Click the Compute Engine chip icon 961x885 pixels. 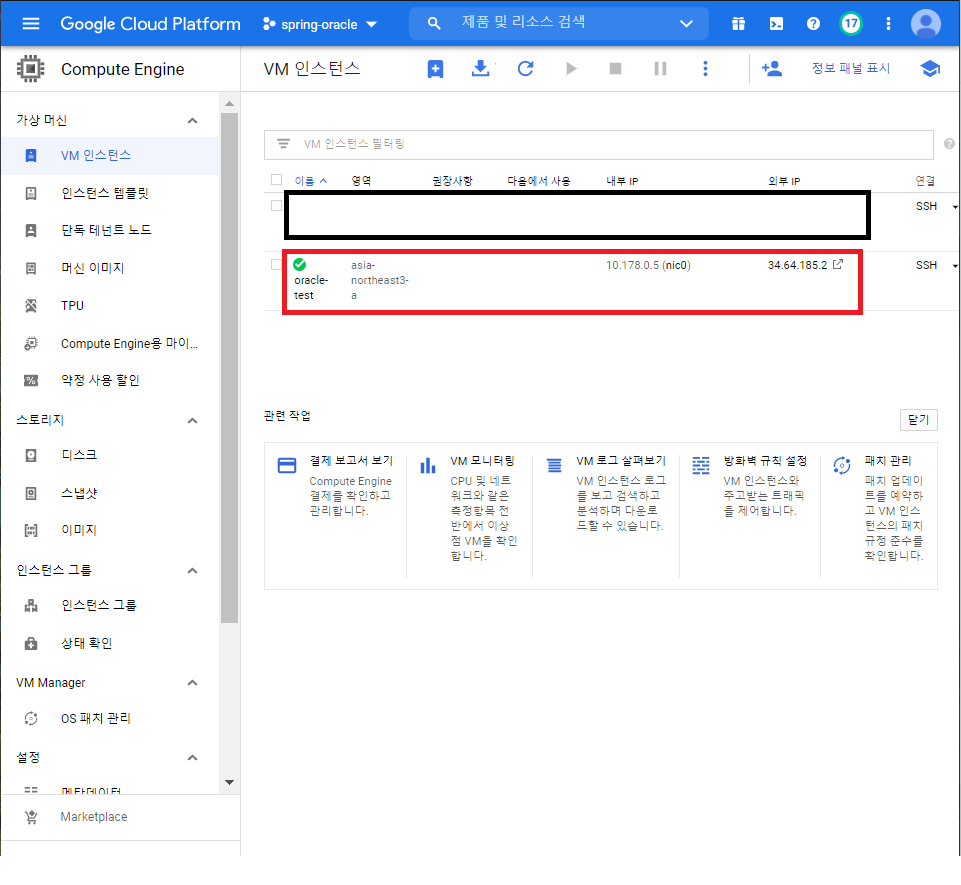point(30,69)
